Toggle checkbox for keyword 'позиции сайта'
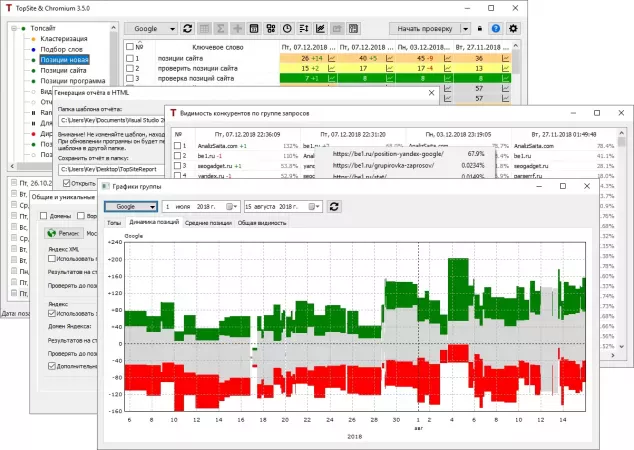The height and width of the screenshot is (450, 634). [x=130, y=58]
